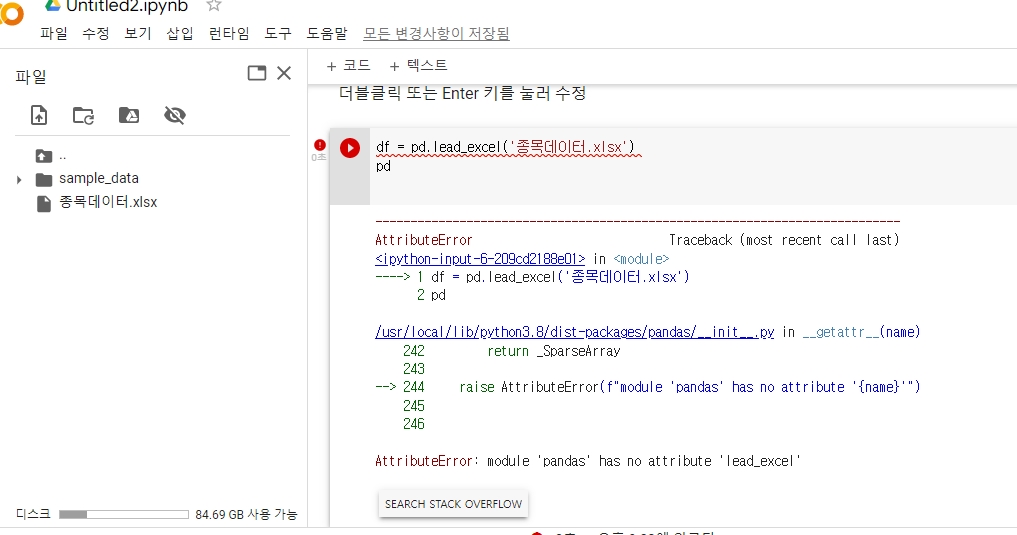Click the disk usage progress bar
This screenshot has width=1017, height=535.
point(124,514)
